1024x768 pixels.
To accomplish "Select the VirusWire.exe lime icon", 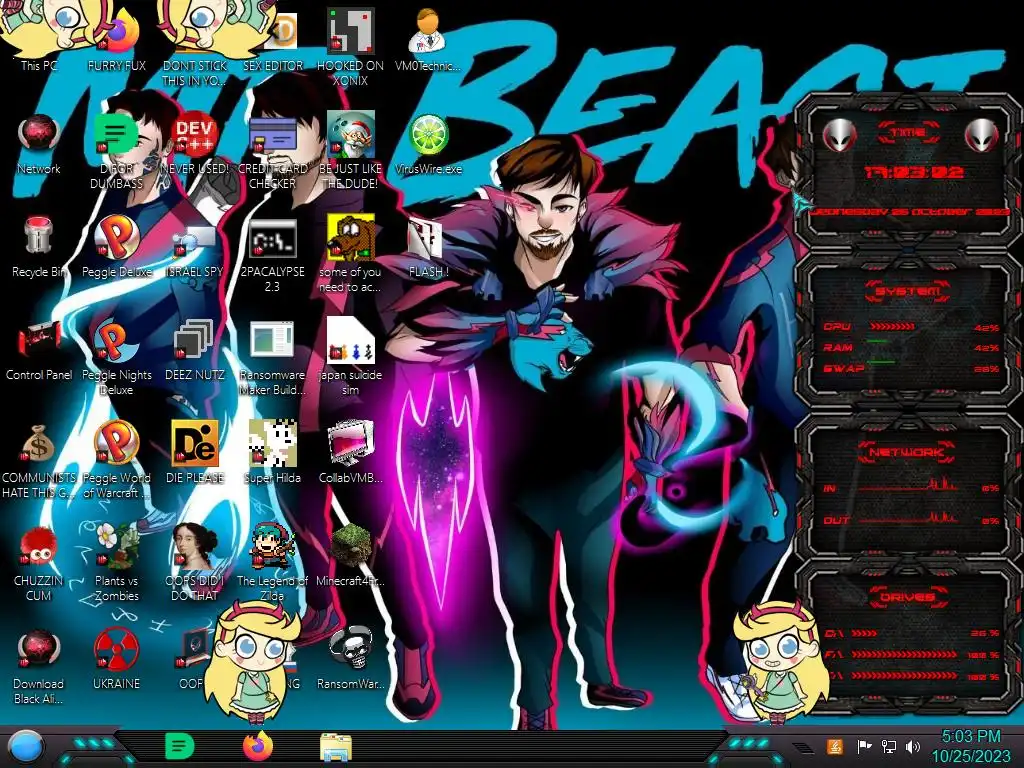I will [x=428, y=144].
